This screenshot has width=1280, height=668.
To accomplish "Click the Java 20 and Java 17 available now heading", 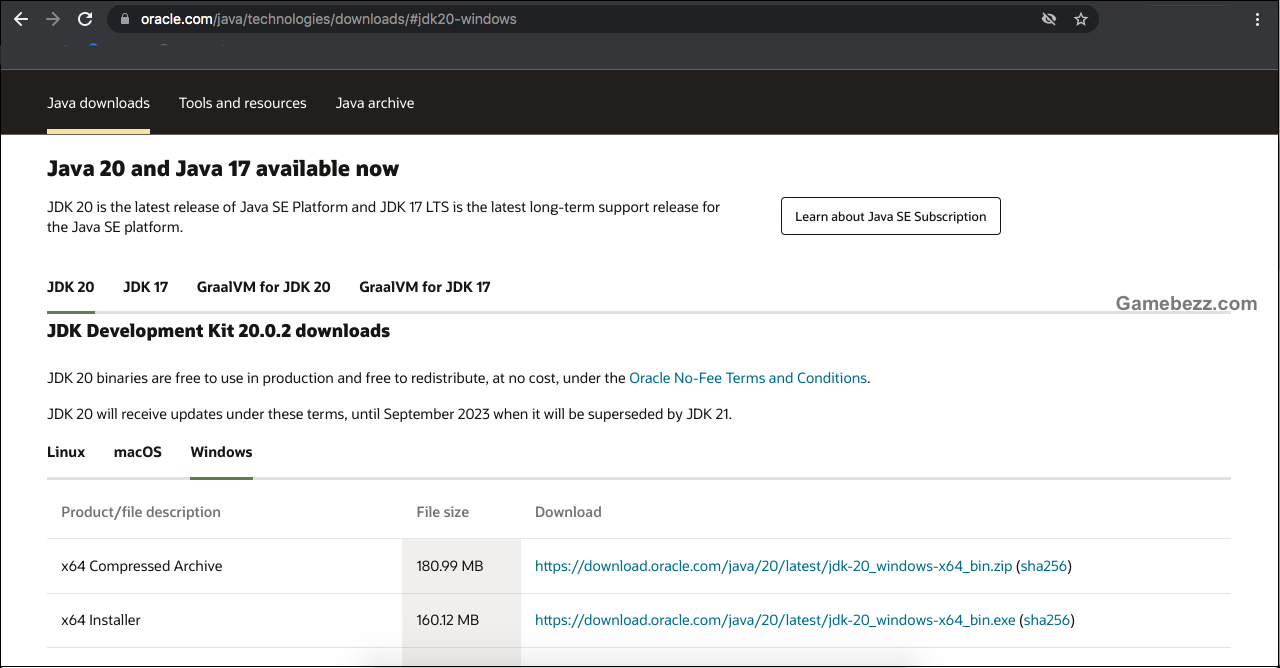I will pyautogui.click(x=223, y=169).
